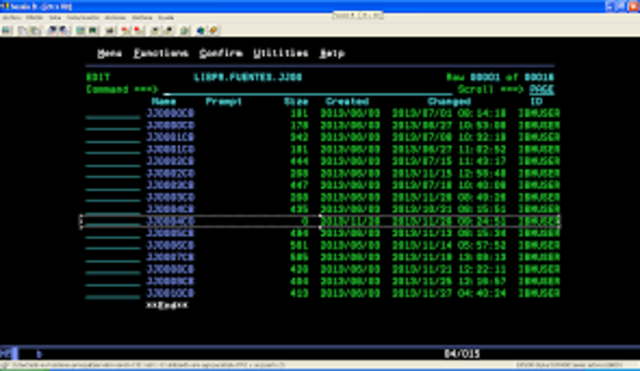Open Color mapping toolbar icon
The width and height of the screenshot is (640, 371).
tap(93, 31)
